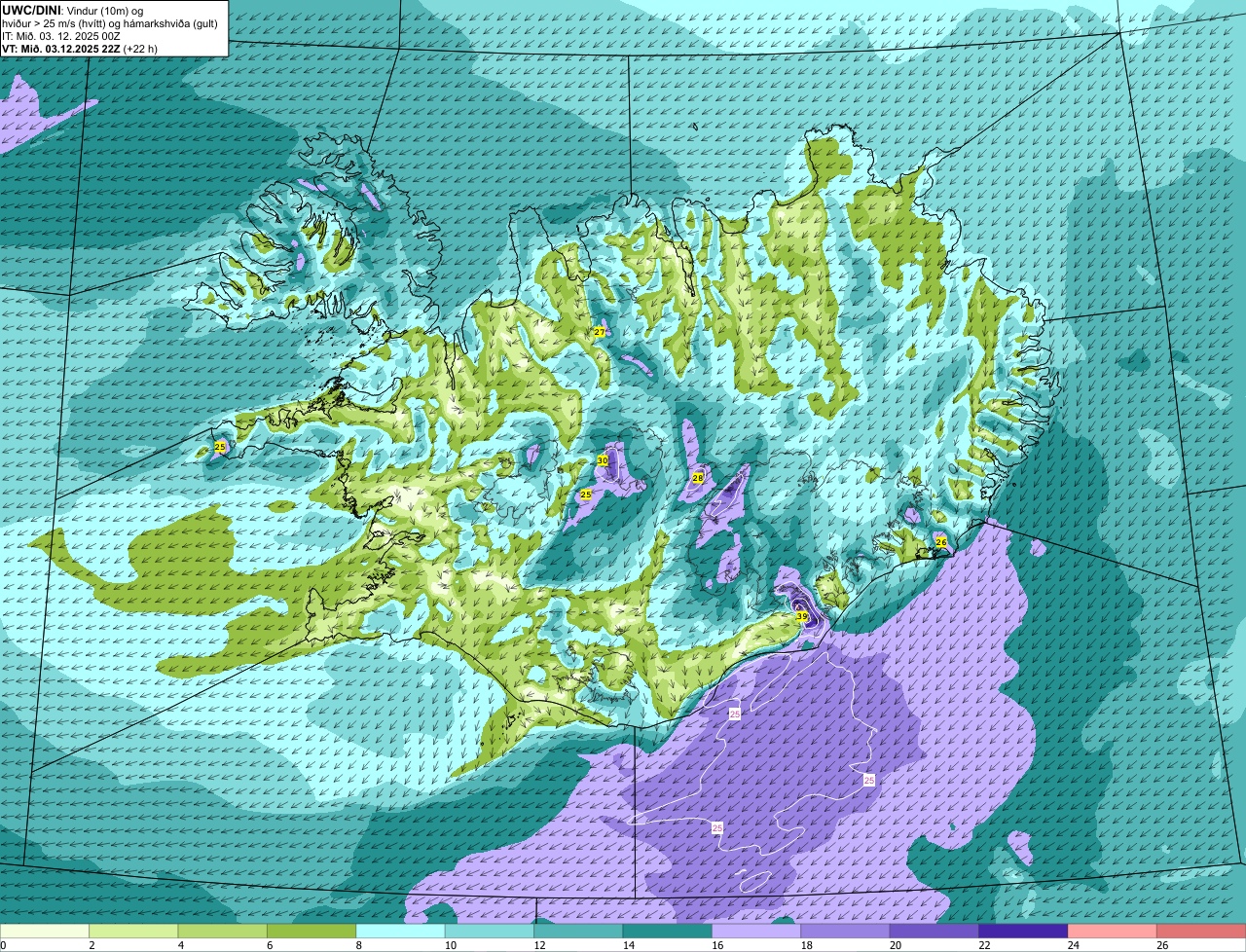Click the yellow 30 max gust label
Screen dimensions: 1246x952
[x=603, y=459]
